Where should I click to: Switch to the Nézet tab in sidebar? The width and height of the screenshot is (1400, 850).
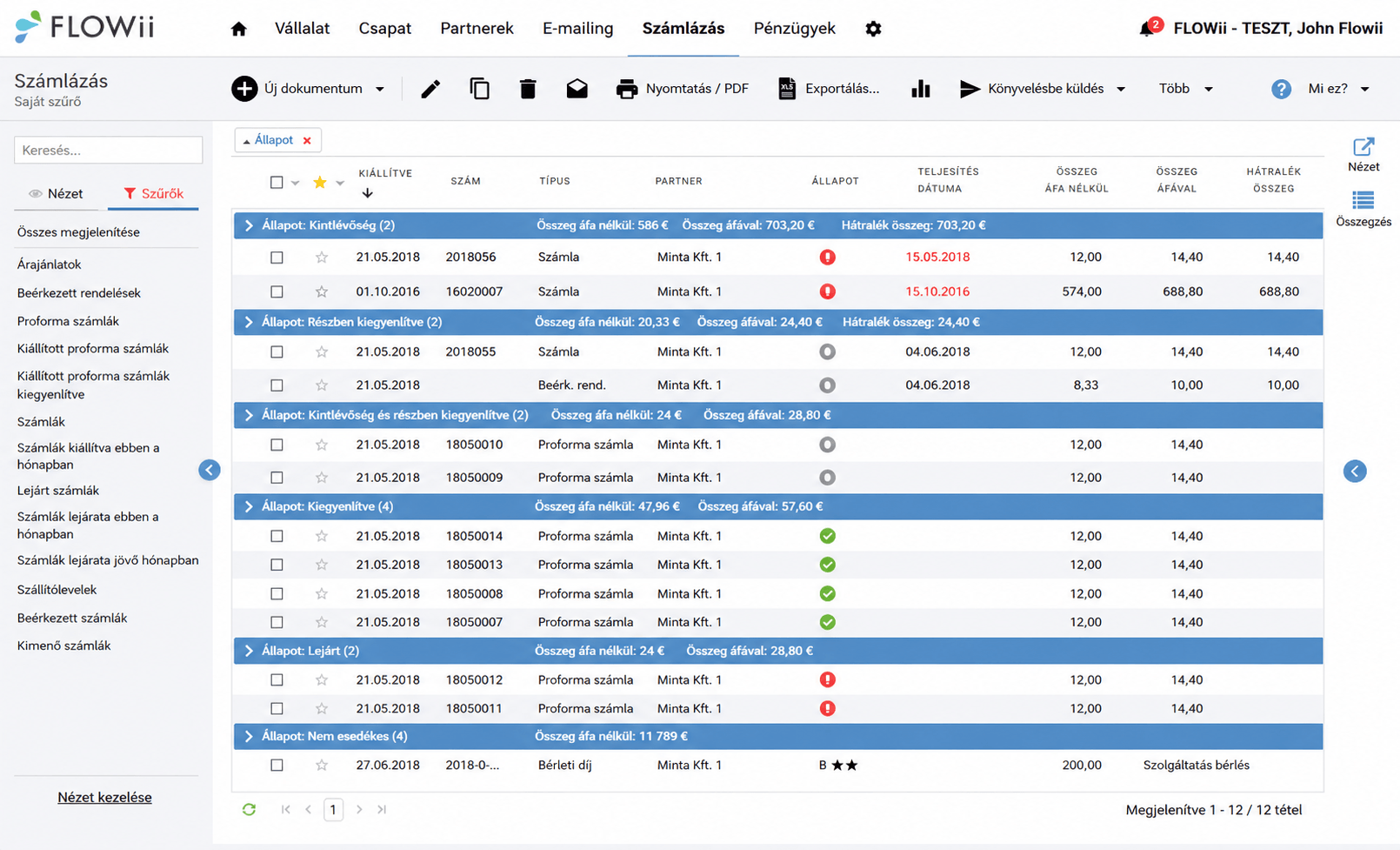click(x=57, y=193)
